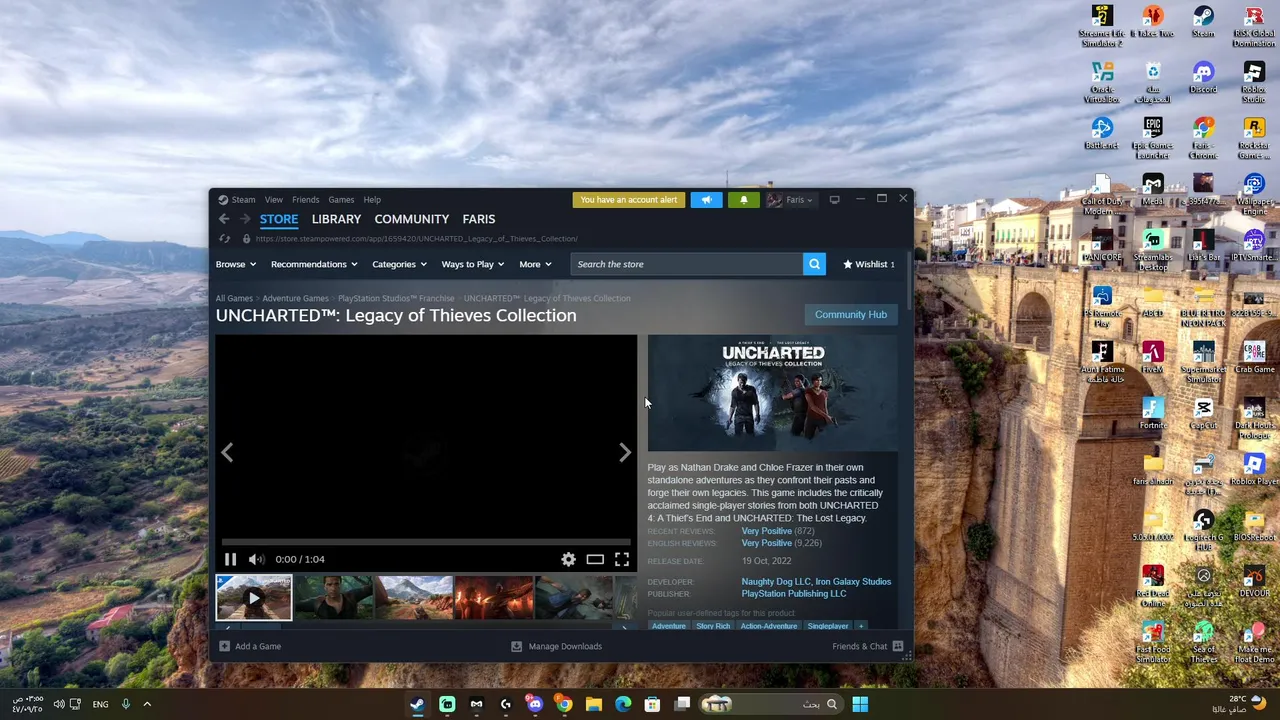Click the plus icon beside Add a Game
Viewport: 1280px width, 720px height.
tap(224, 646)
